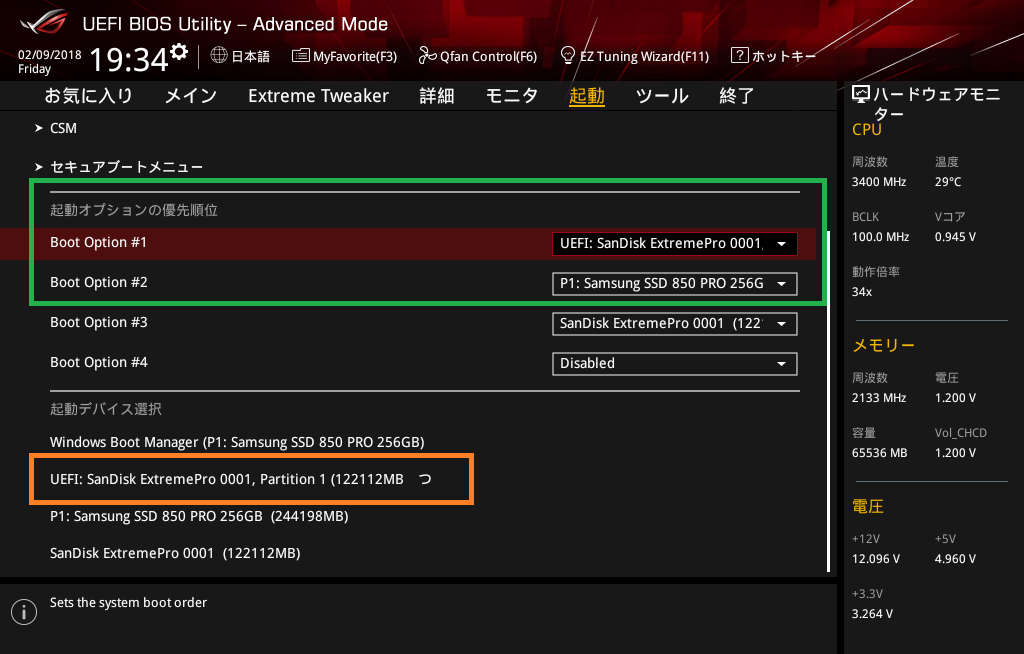This screenshot has height=654, width=1024.
Task: Switch to Extreme Tweaker tab
Action: 319,95
